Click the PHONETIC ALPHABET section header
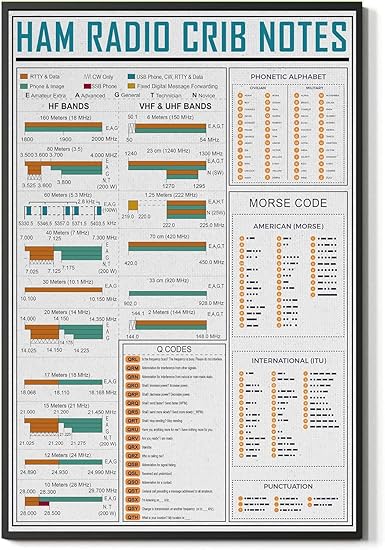The image size is (385, 550). point(288,76)
